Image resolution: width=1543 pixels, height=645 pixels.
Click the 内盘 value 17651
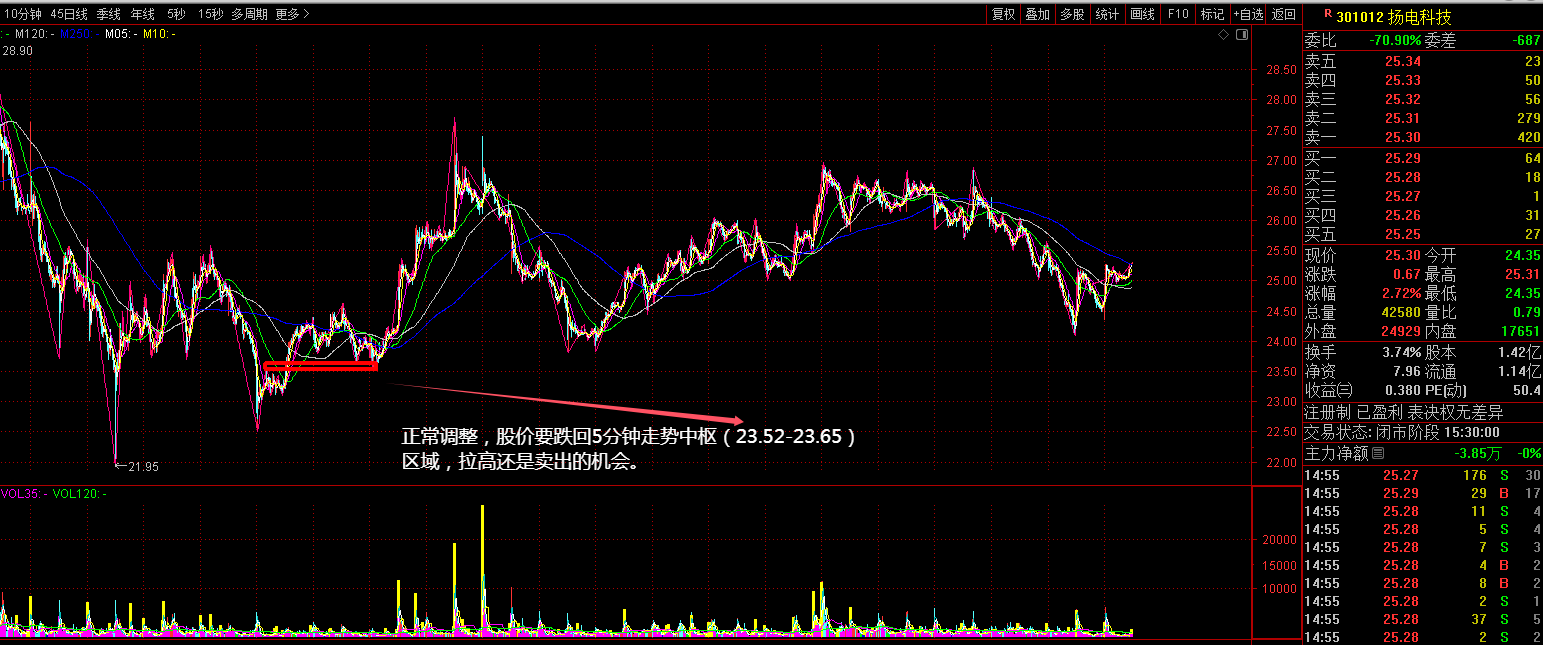click(1522, 331)
